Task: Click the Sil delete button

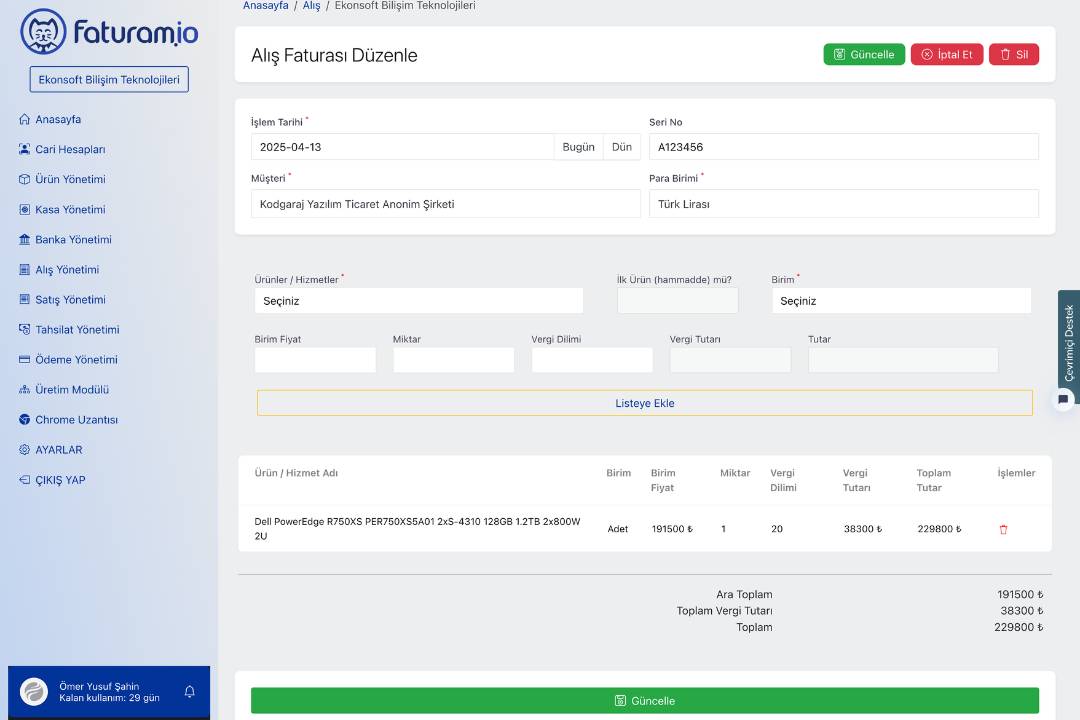Action: click(x=1013, y=54)
